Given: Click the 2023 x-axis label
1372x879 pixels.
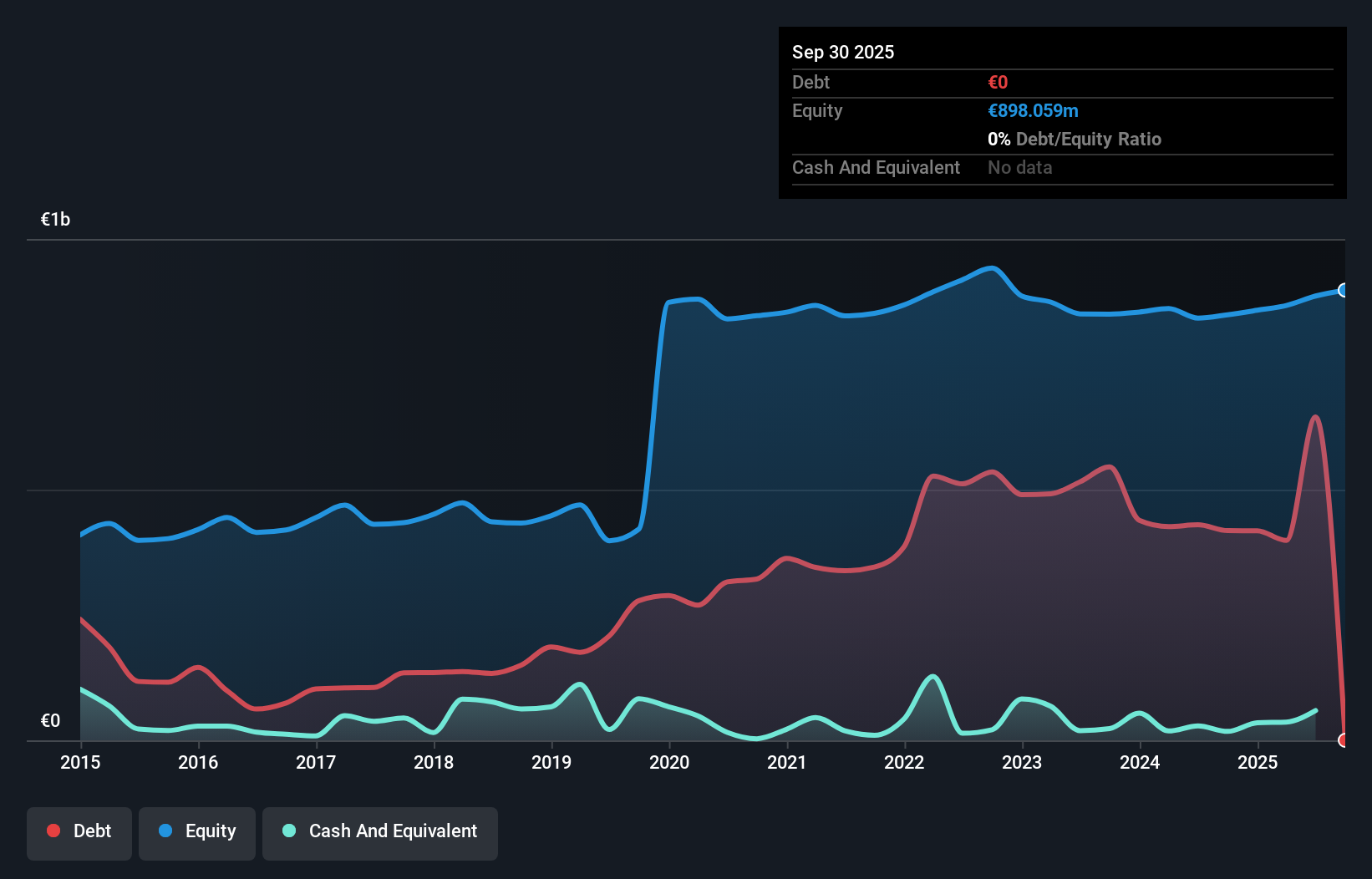Looking at the screenshot, I should (1022, 762).
